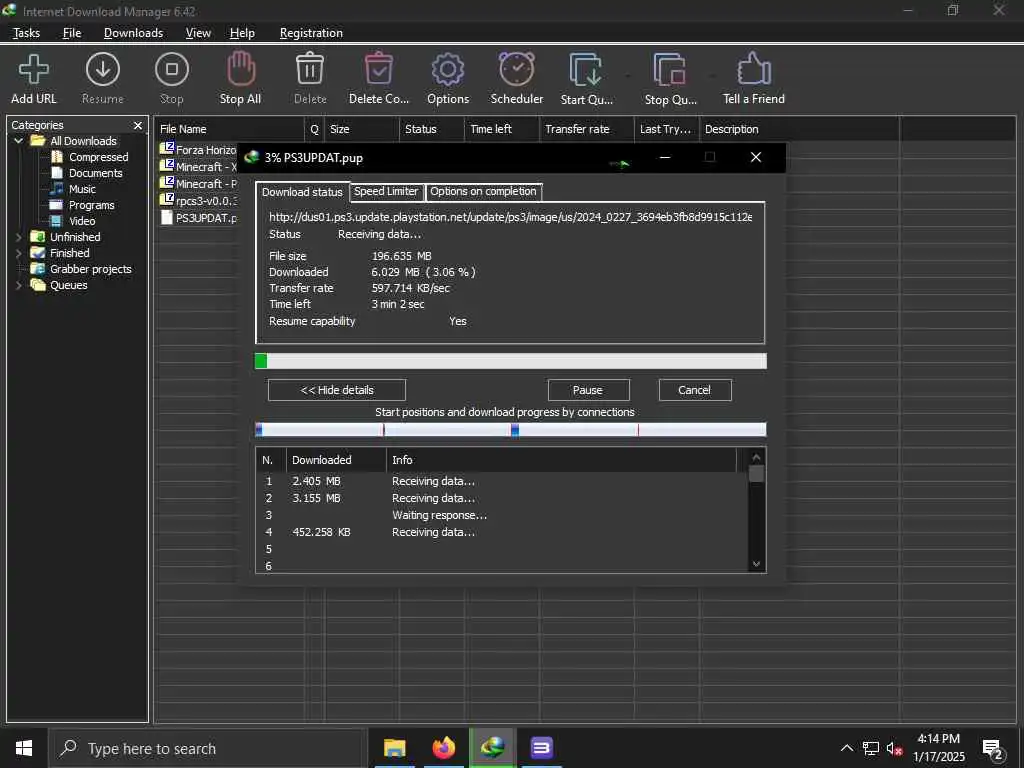Screen dimensions: 1024x768
Task: Open the Windows Start menu
Action: pyautogui.click(x=24, y=748)
